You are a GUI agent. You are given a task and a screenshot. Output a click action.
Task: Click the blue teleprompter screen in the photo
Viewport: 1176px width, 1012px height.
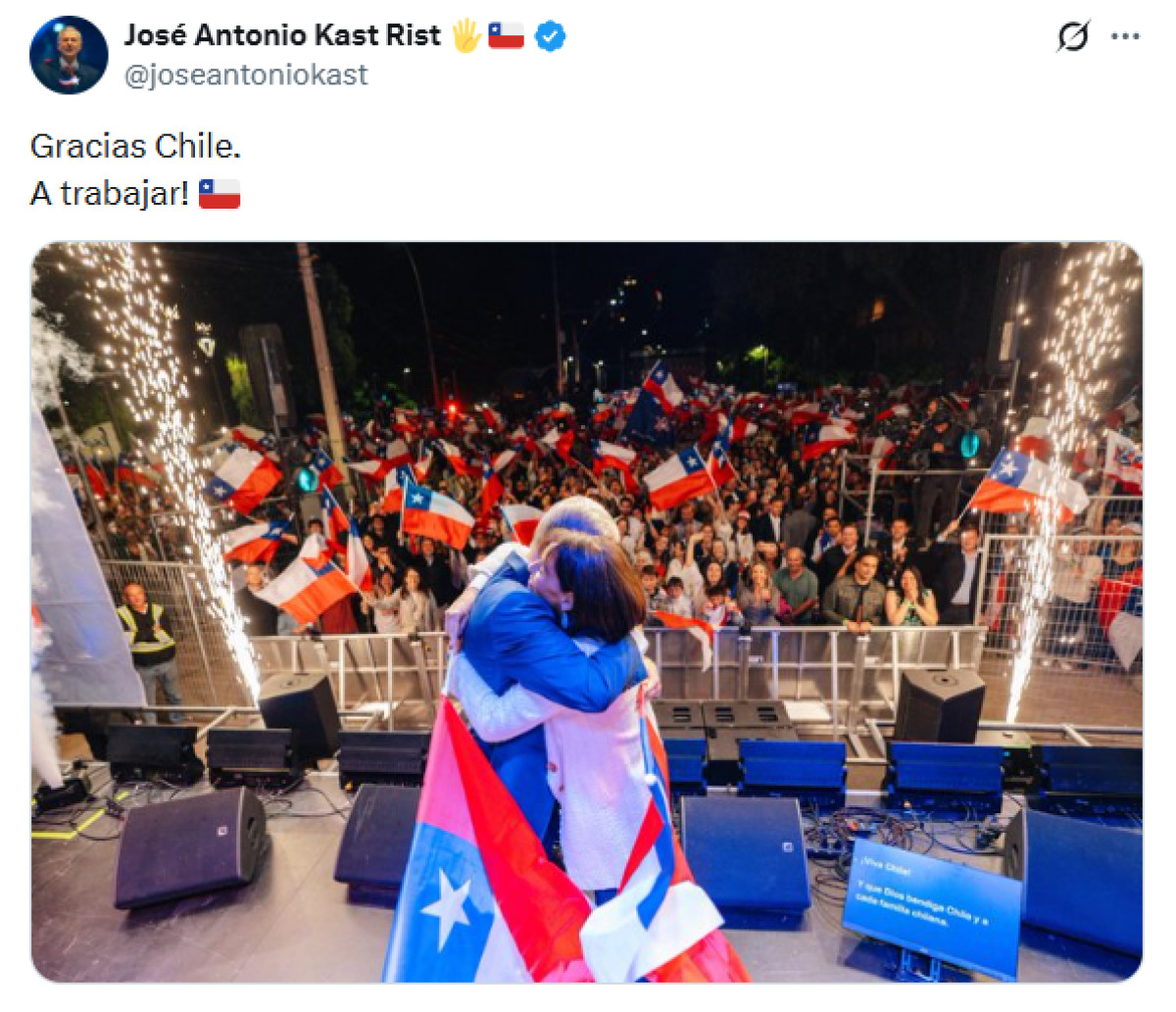click(x=931, y=906)
